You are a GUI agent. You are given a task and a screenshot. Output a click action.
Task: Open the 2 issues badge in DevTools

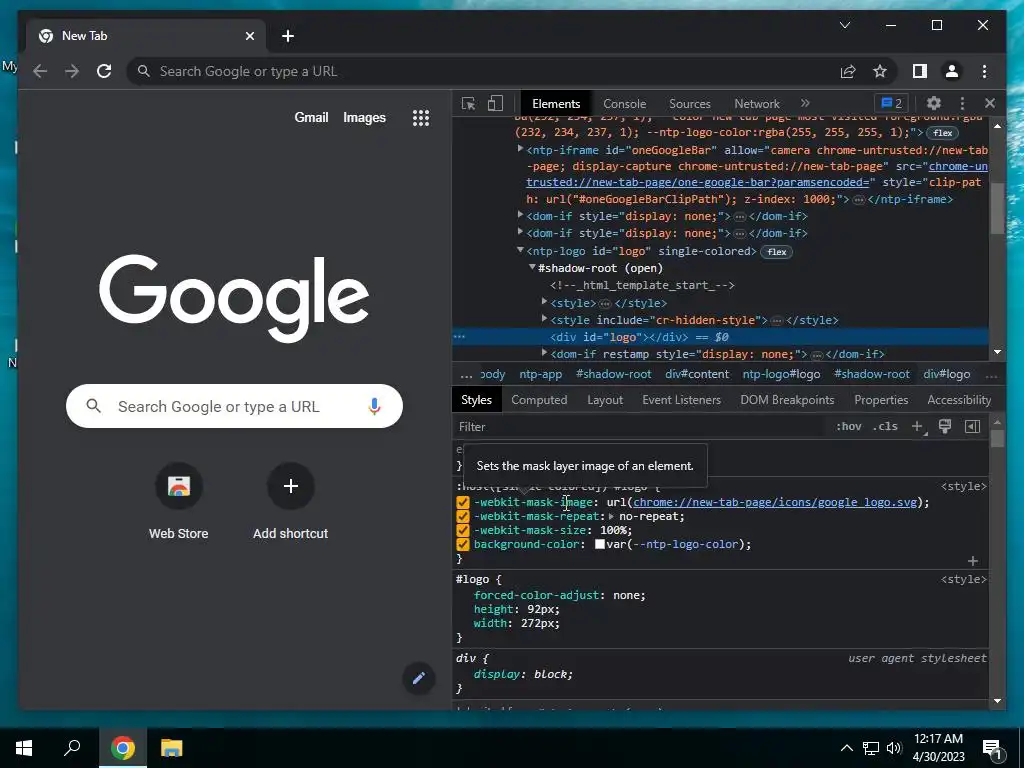(x=891, y=103)
